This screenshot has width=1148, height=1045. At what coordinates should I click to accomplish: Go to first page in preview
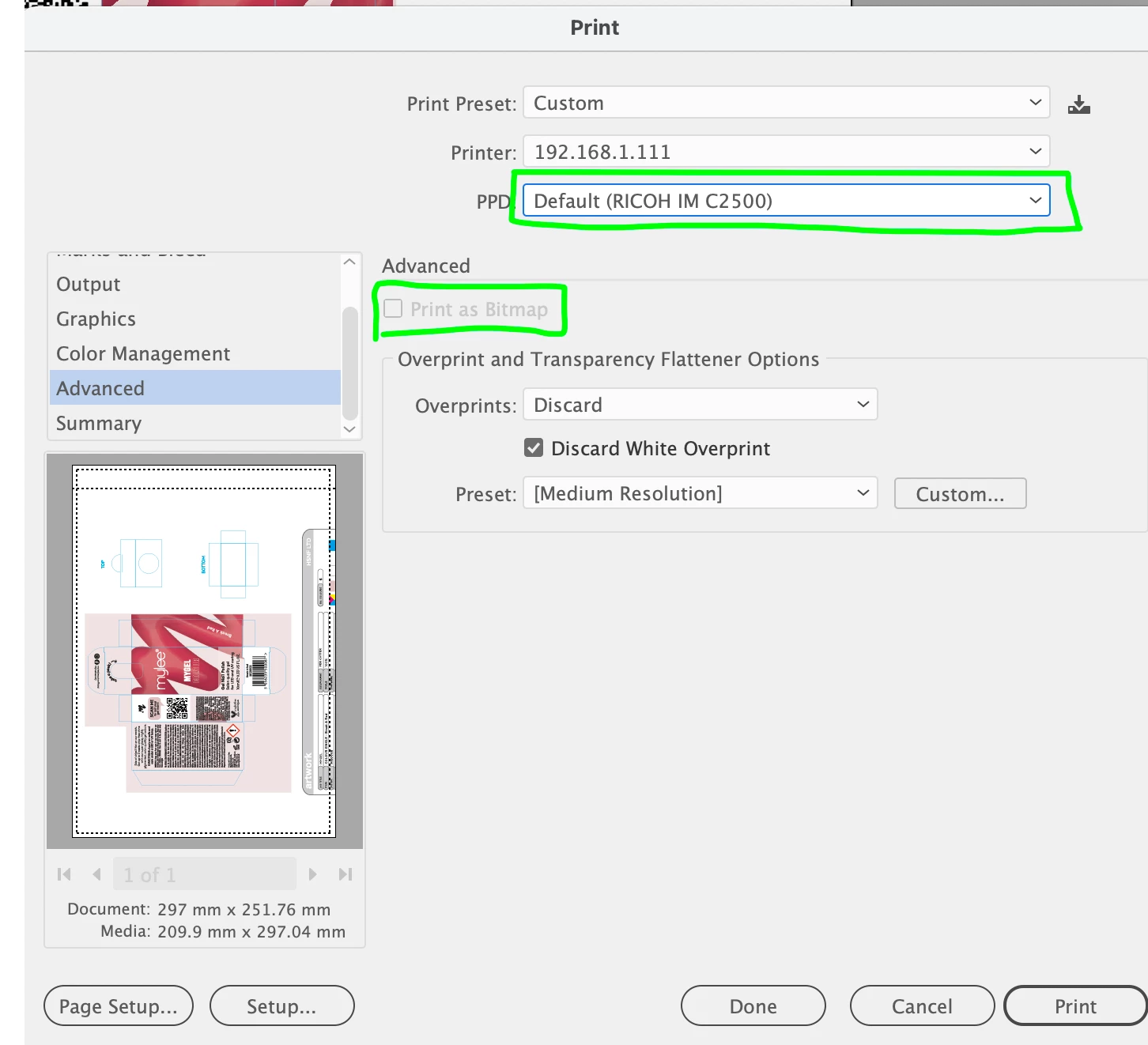(64, 874)
